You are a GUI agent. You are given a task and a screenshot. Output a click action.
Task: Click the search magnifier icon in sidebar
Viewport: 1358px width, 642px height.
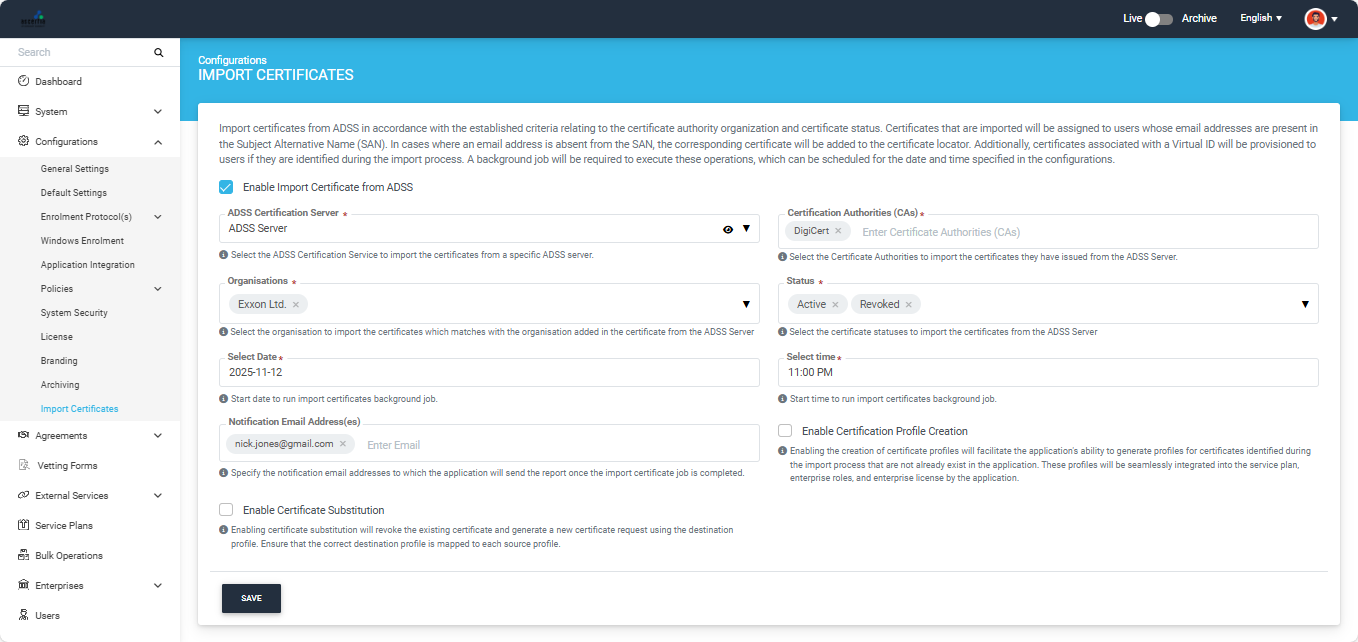point(158,52)
